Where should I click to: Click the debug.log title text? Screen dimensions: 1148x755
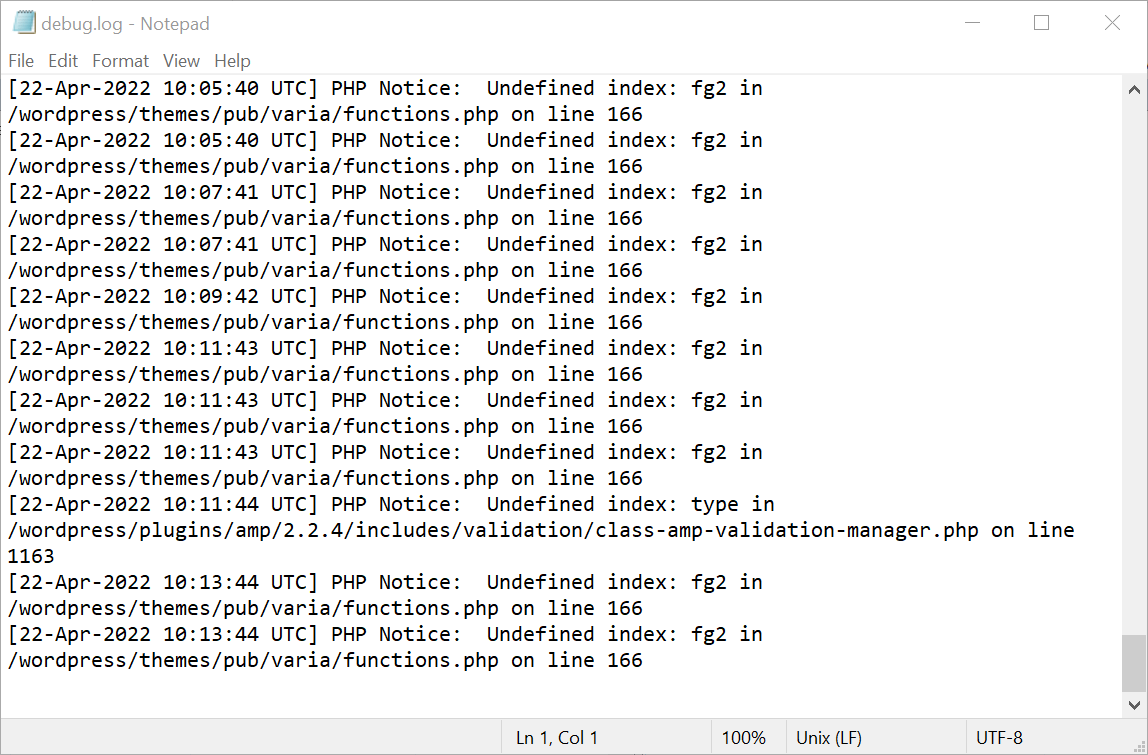coord(82,22)
